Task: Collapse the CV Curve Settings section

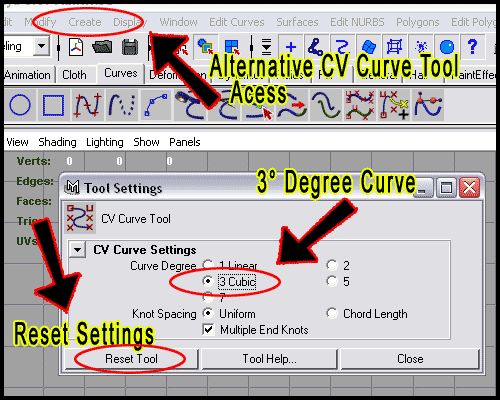Action: tap(78, 250)
